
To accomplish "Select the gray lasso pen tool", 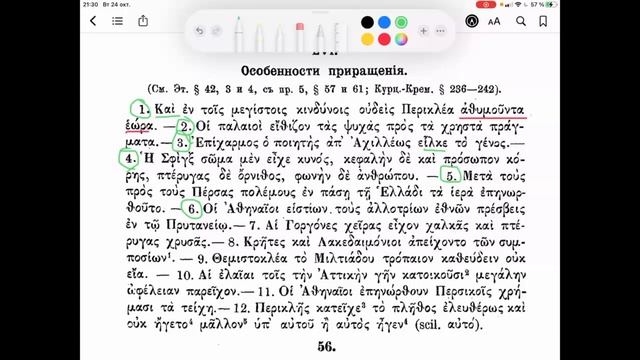I will tap(320, 38).
